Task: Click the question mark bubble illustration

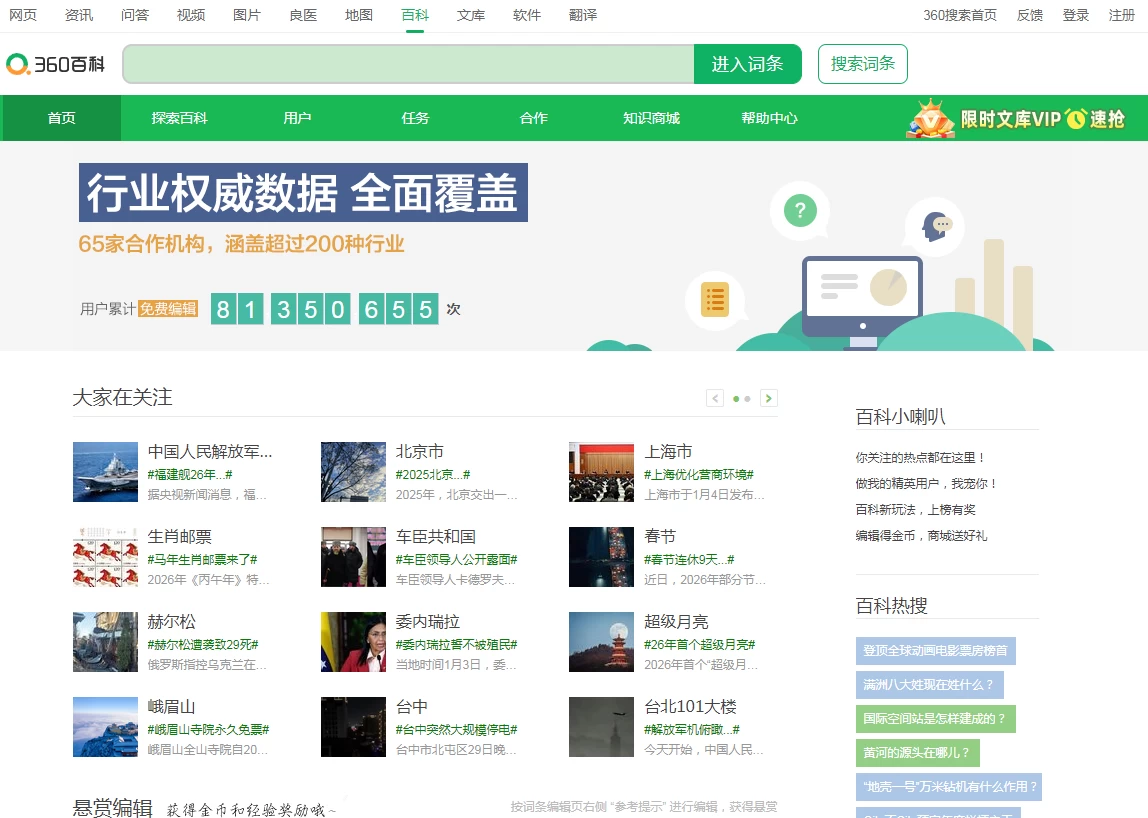Action: (799, 210)
